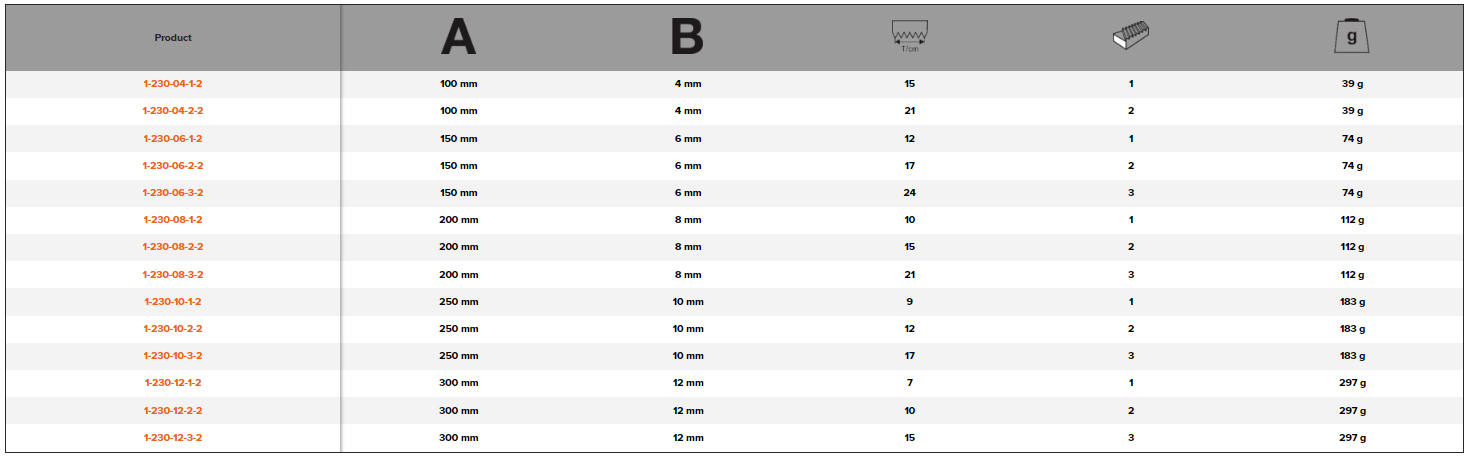
Task: Click the large B dimension header
Action: pos(687,38)
